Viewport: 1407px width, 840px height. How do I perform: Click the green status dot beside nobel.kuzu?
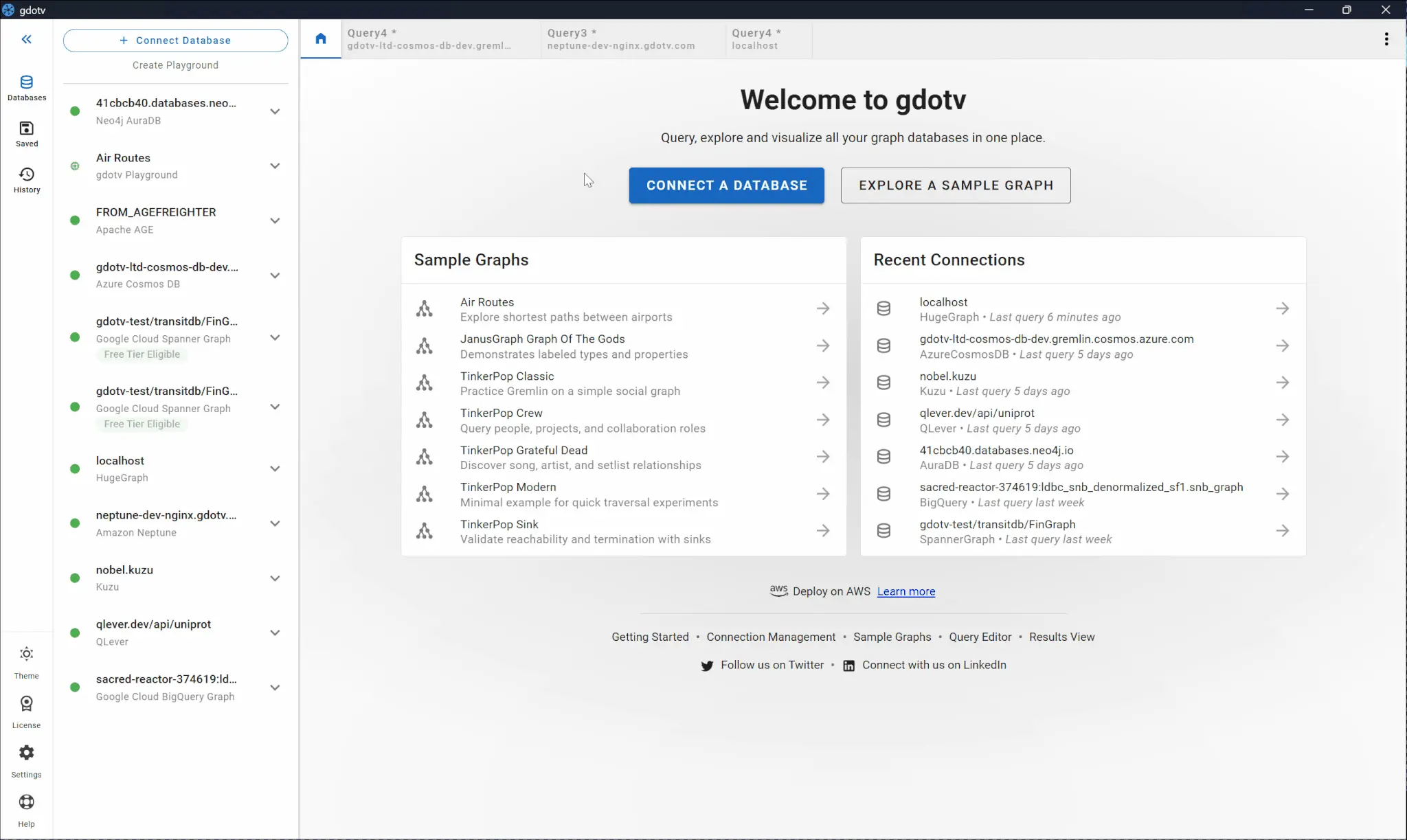click(x=74, y=578)
